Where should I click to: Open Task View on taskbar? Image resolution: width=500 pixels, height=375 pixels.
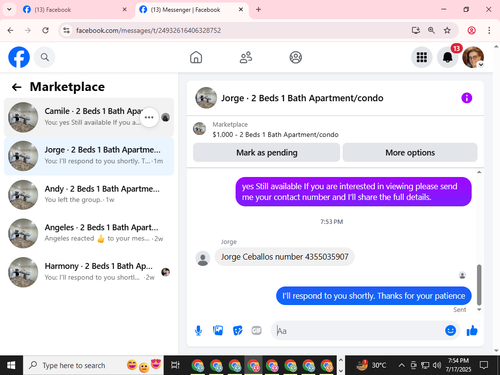(x=175, y=365)
